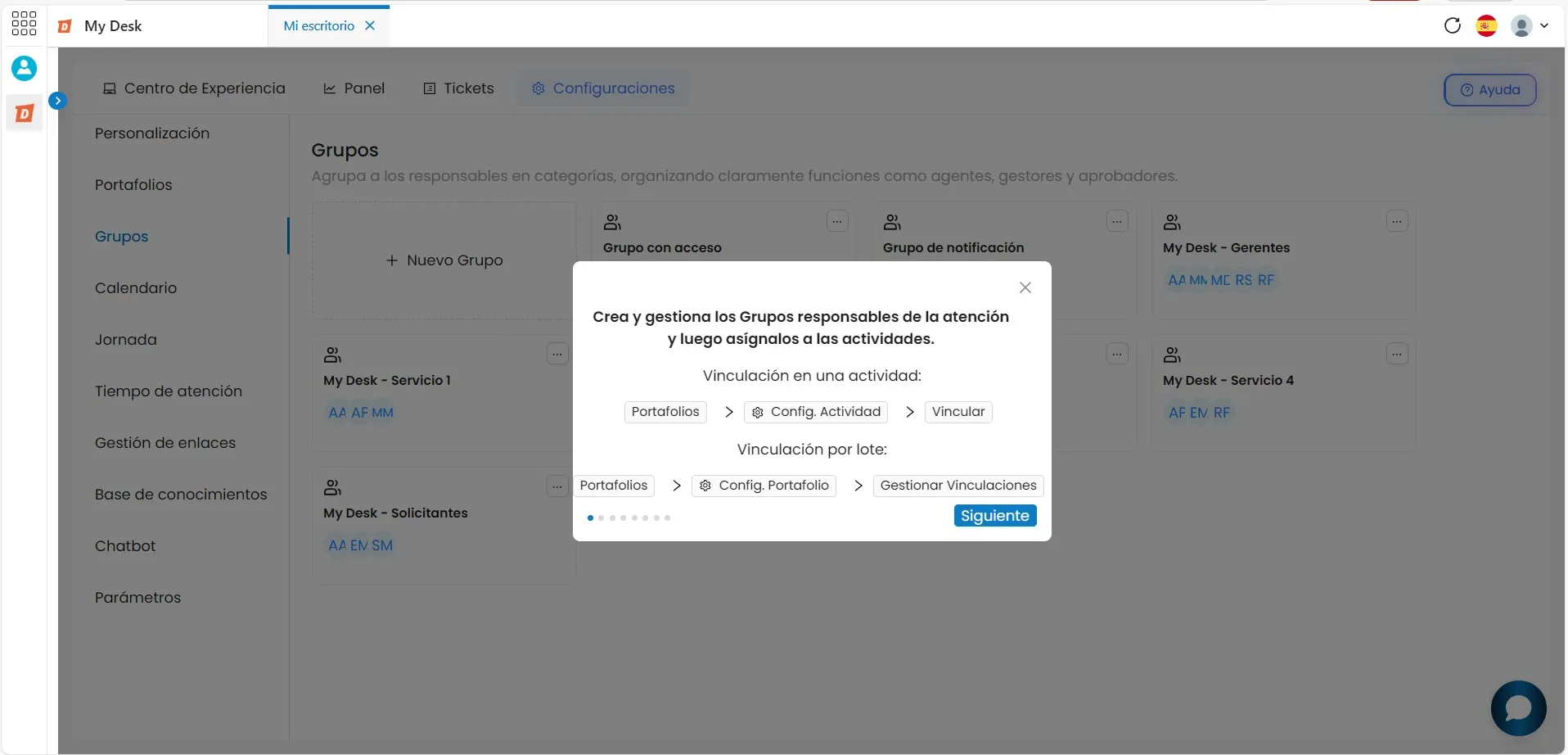Open options menu for Grupo con acceso
The height and width of the screenshot is (755, 1568).
837,221
